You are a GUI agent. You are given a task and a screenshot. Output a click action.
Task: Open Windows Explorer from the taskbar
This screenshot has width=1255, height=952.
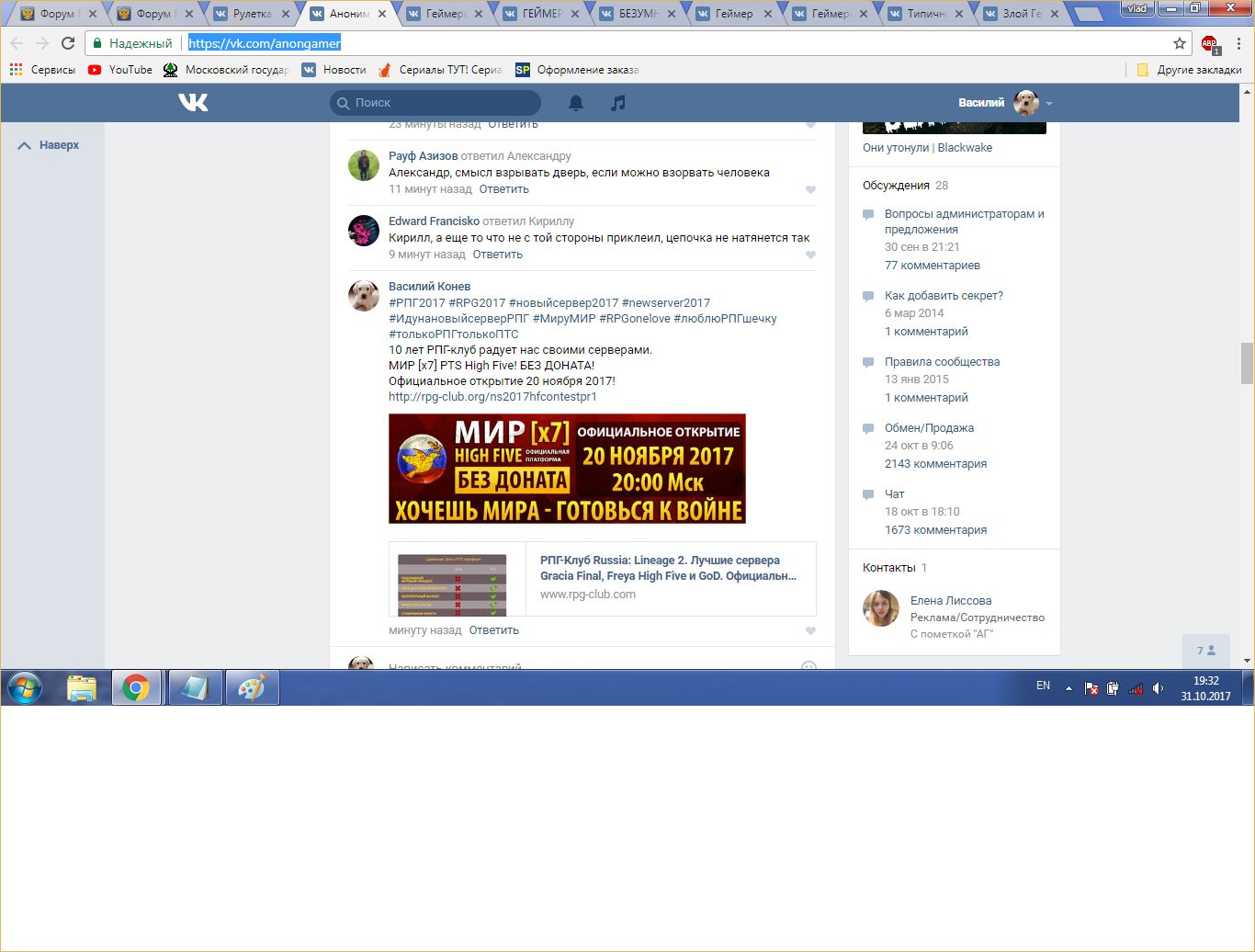[x=82, y=688]
